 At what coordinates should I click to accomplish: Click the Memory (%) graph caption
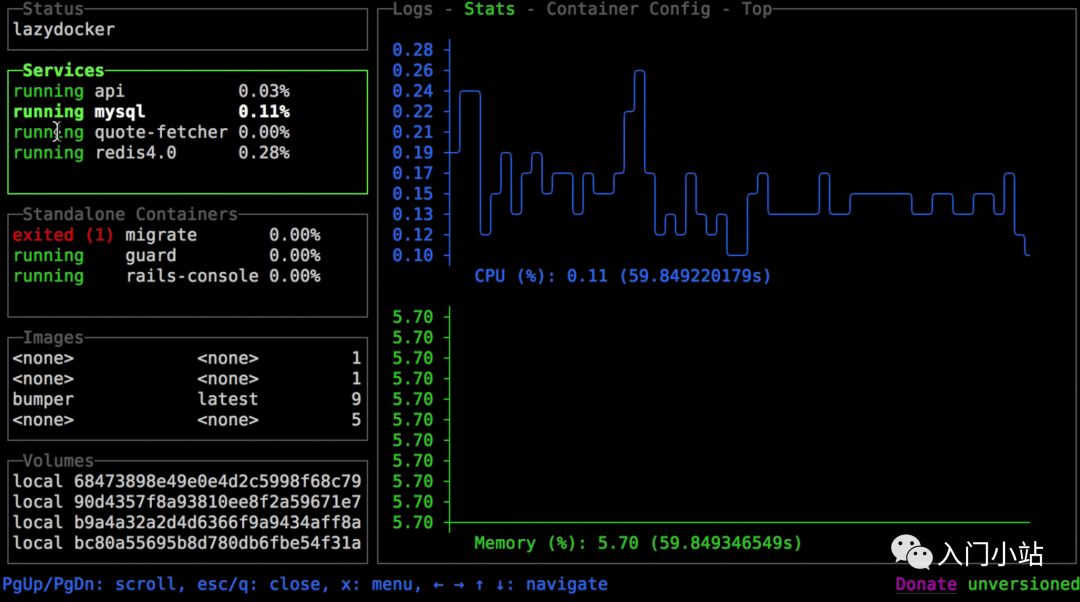(638, 543)
